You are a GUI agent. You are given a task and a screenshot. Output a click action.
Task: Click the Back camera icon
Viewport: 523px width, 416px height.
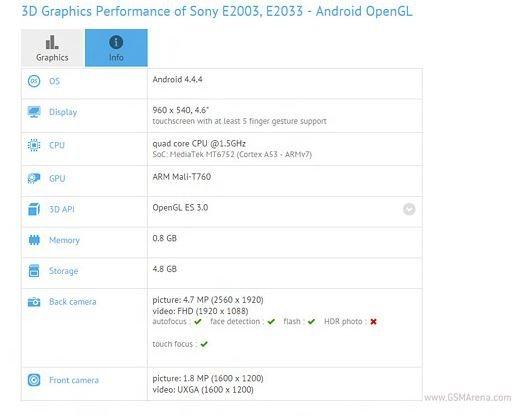(x=34, y=302)
